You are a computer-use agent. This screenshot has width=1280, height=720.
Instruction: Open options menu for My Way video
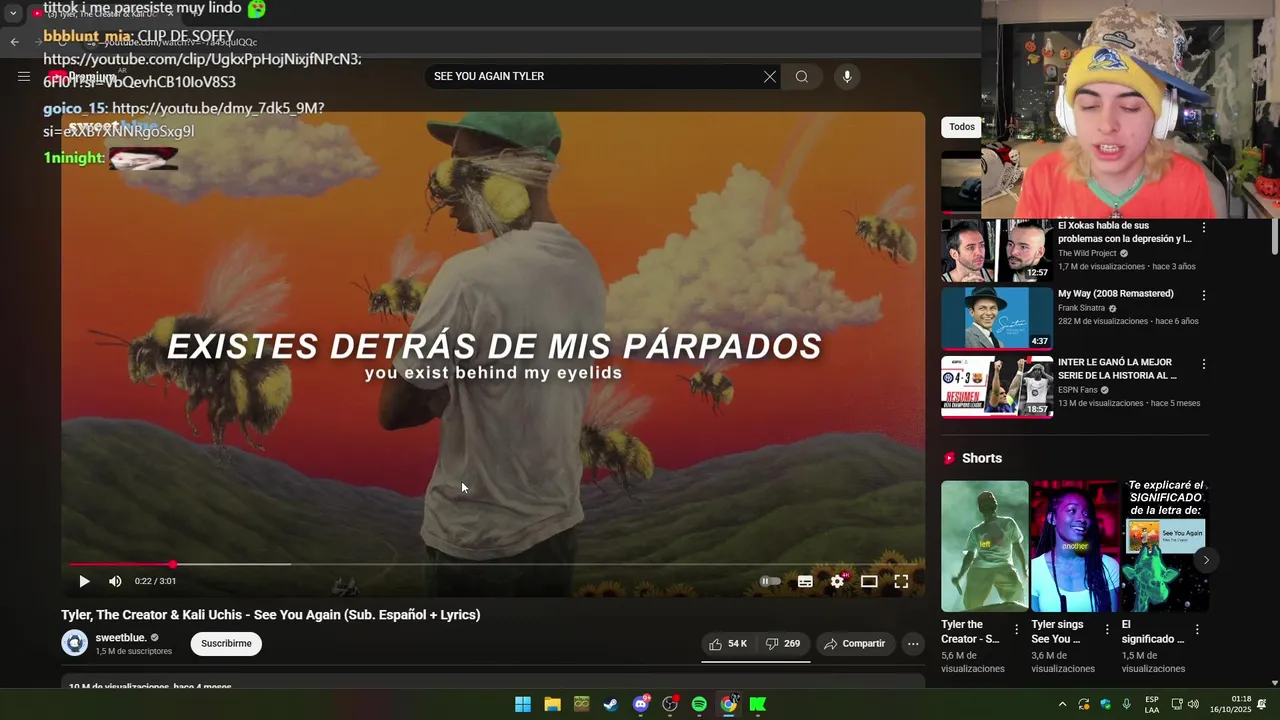point(1204,296)
